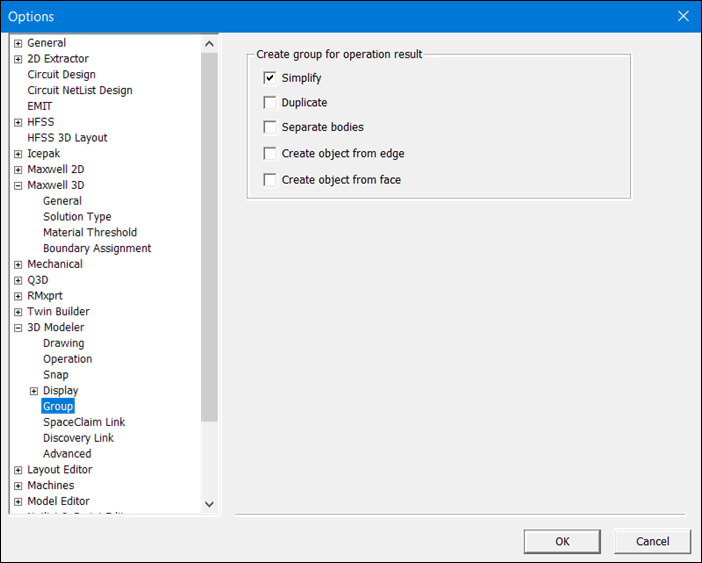This screenshot has height=563, width=702.
Task: Collapse the 3D Modeler node
Action: [18, 328]
